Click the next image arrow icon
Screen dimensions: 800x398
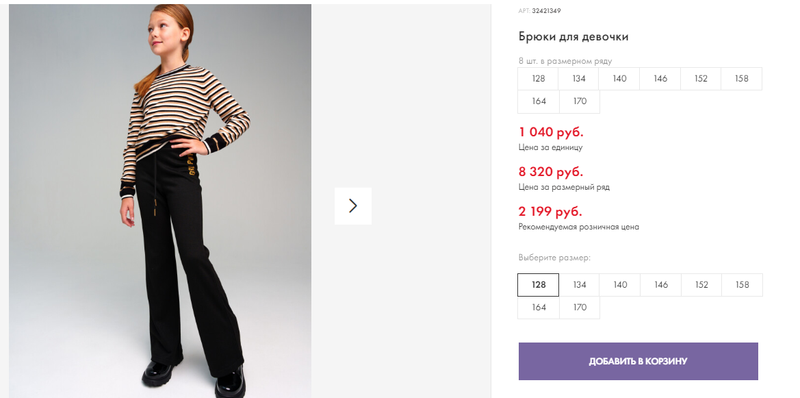(353, 206)
